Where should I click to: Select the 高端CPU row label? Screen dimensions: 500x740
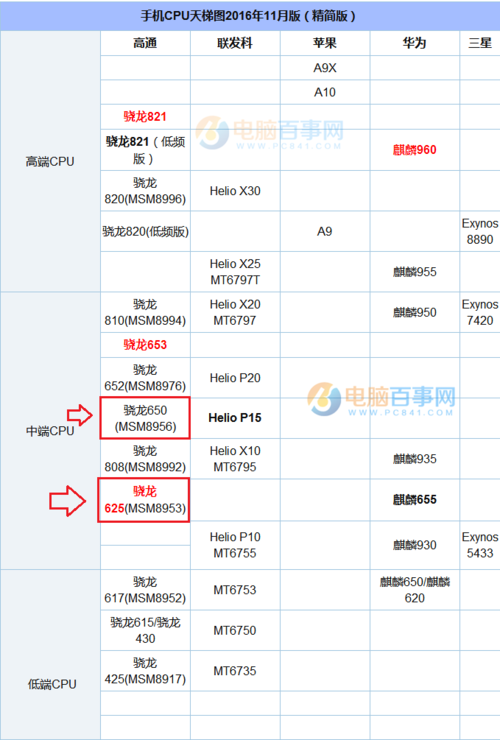(x=50, y=161)
